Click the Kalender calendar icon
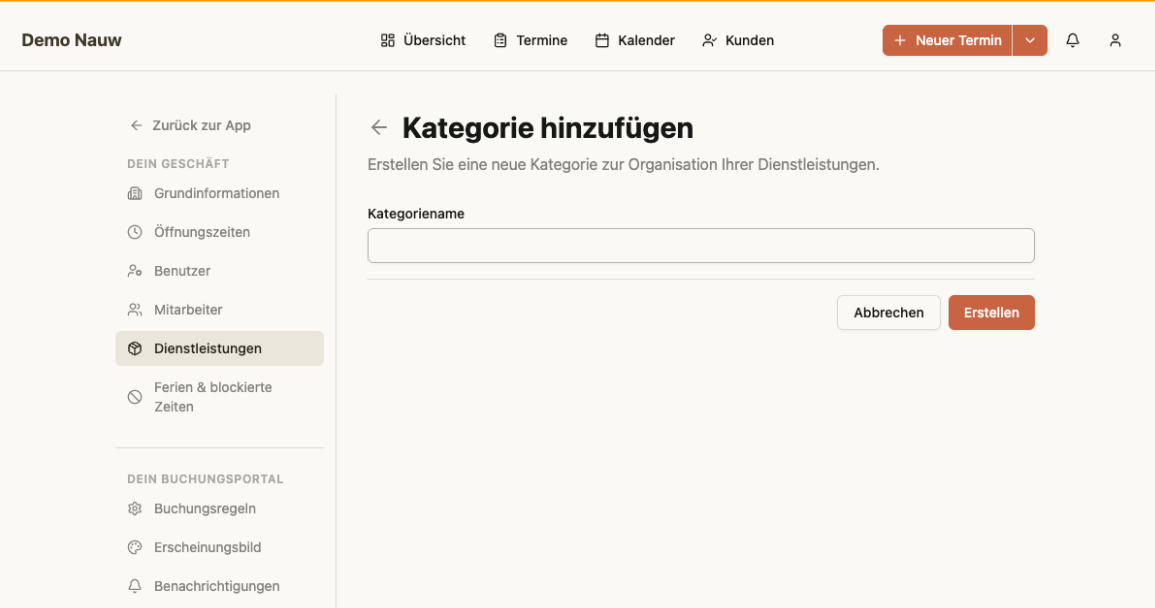The width and height of the screenshot is (1155, 608). 602,41
